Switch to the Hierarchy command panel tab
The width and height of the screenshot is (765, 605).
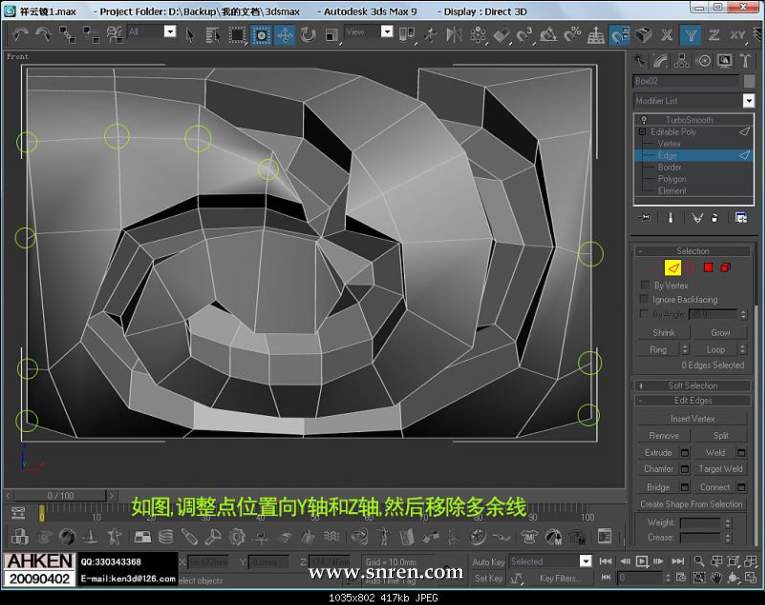pos(681,60)
